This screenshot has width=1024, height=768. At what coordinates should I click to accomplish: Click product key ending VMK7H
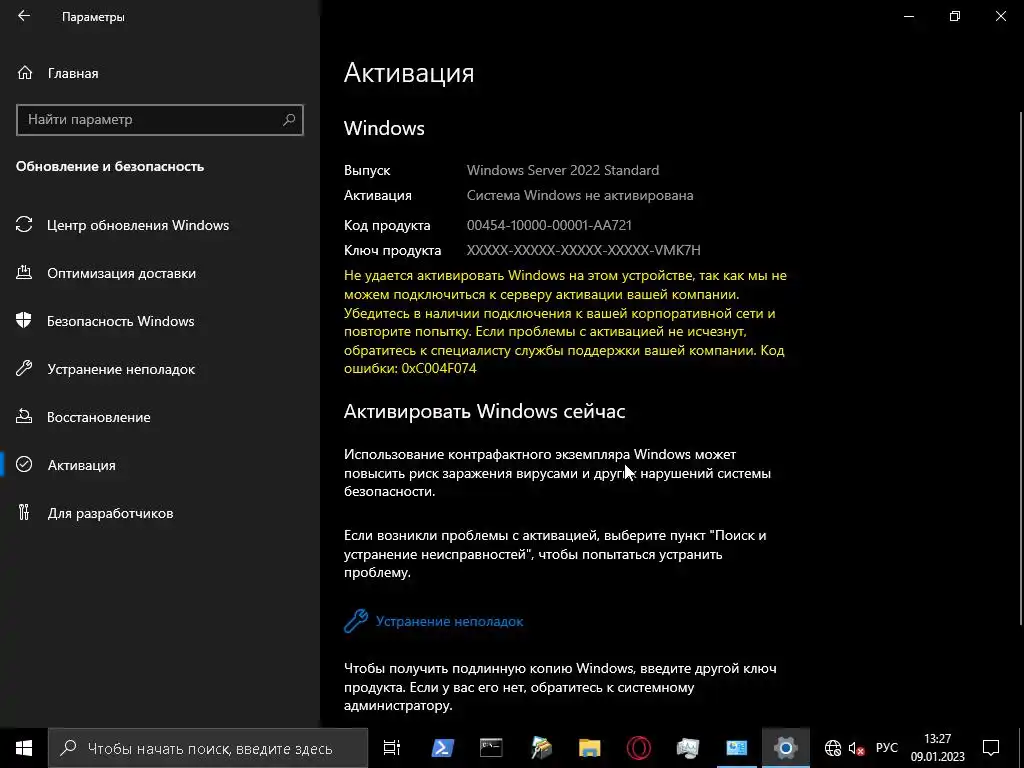pyautogui.click(x=583, y=250)
